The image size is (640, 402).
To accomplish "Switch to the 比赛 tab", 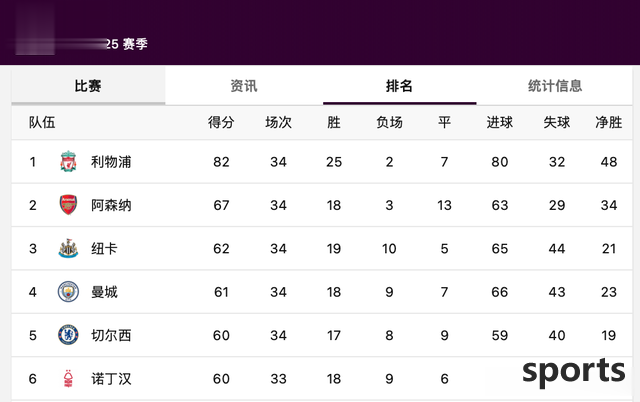I will (x=88, y=86).
